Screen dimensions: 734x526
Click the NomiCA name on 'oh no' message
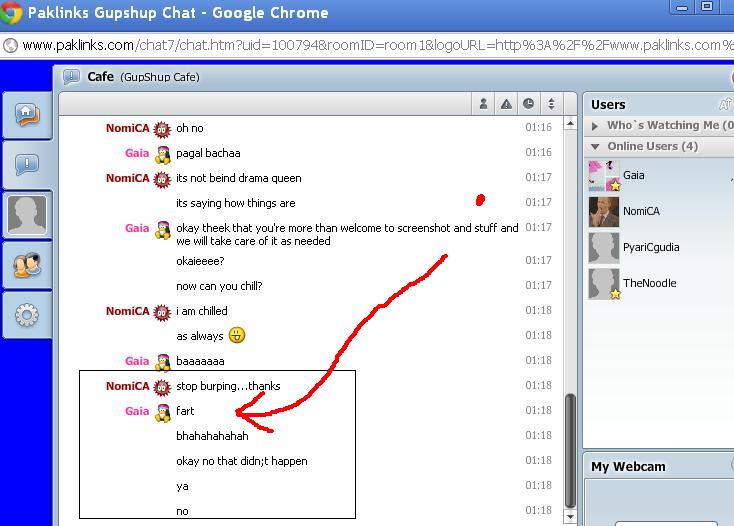click(x=127, y=128)
